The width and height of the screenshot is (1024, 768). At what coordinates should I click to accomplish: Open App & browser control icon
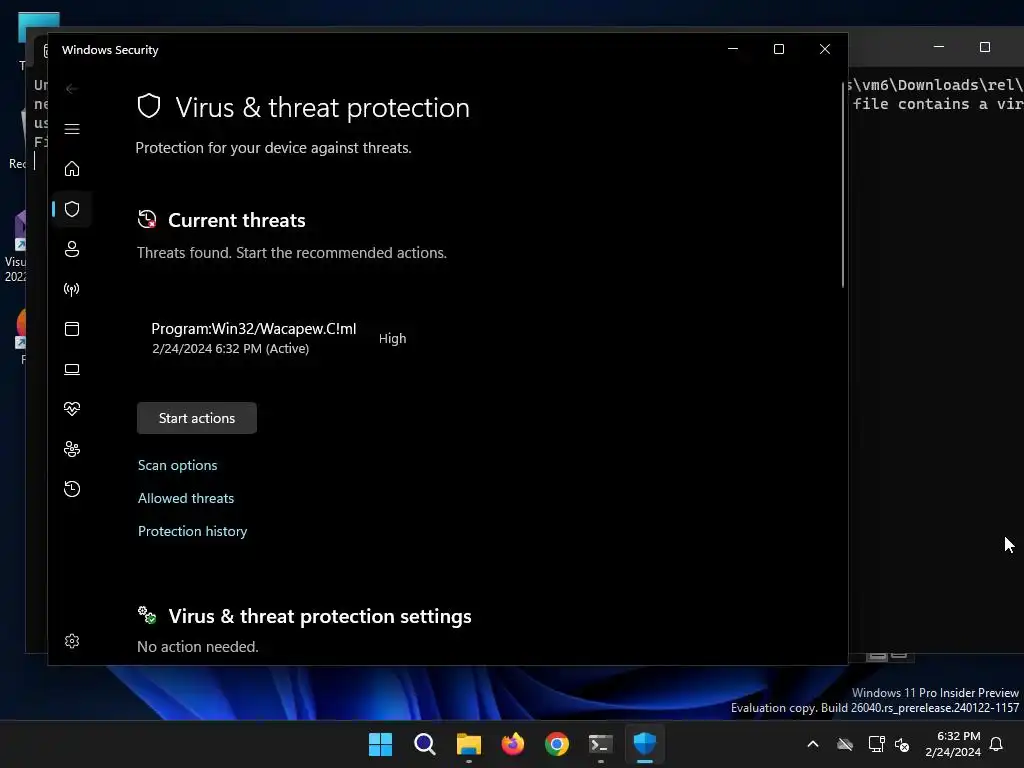[72, 329]
